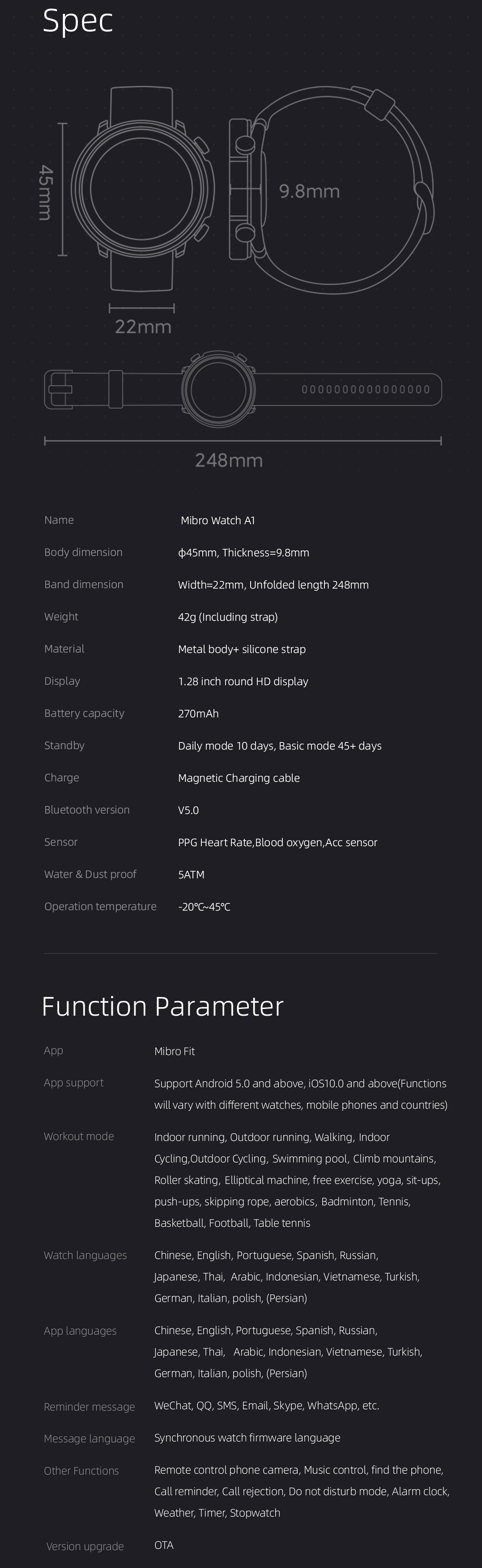Click the unfolded watch strap illustration
Image resolution: width=482 pixels, height=1568 pixels.
[x=243, y=390]
